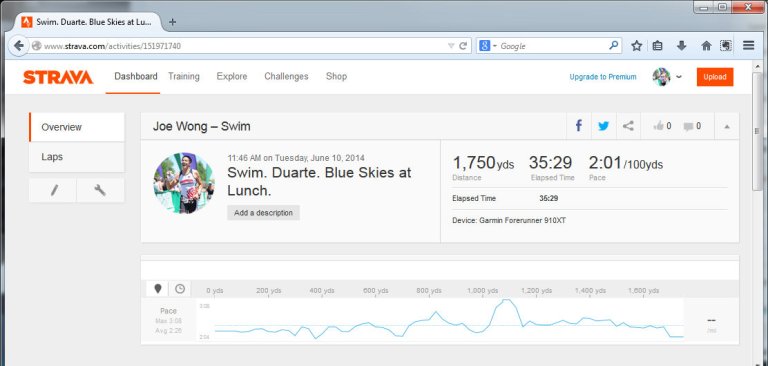This screenshot has height=366, width=768.
Task: Open the bookmarks list icon
Action: [658, 46]
